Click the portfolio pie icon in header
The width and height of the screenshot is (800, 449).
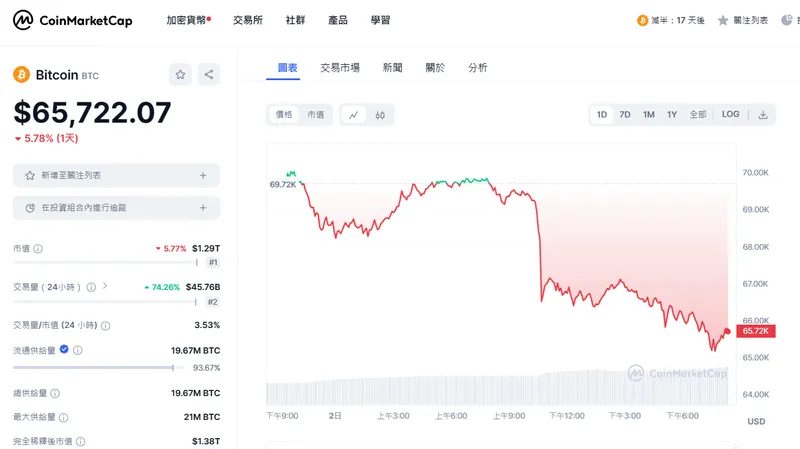tap(787, 20)
